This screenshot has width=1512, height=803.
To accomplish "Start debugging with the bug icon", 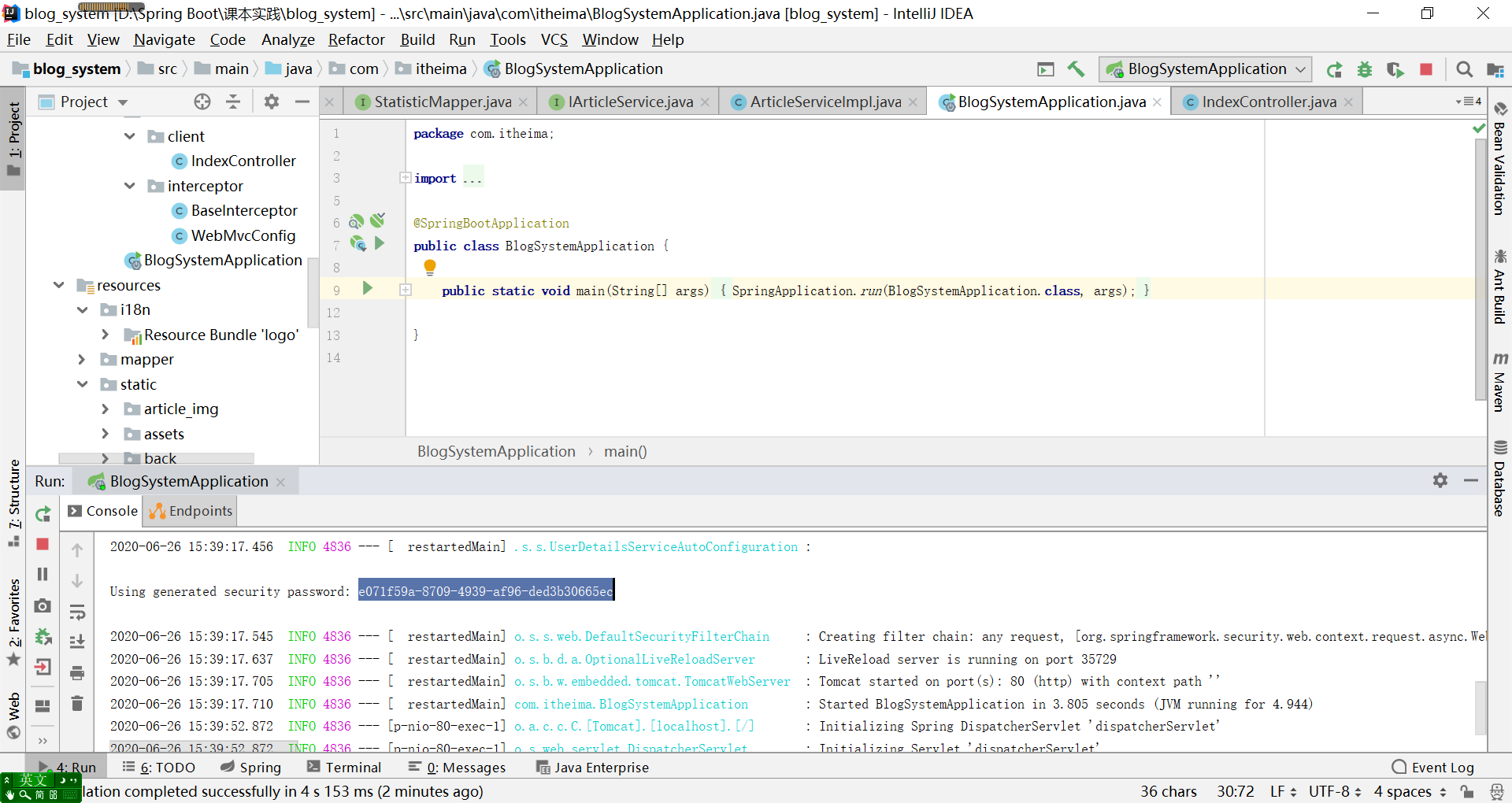I will coord(1365,69).
